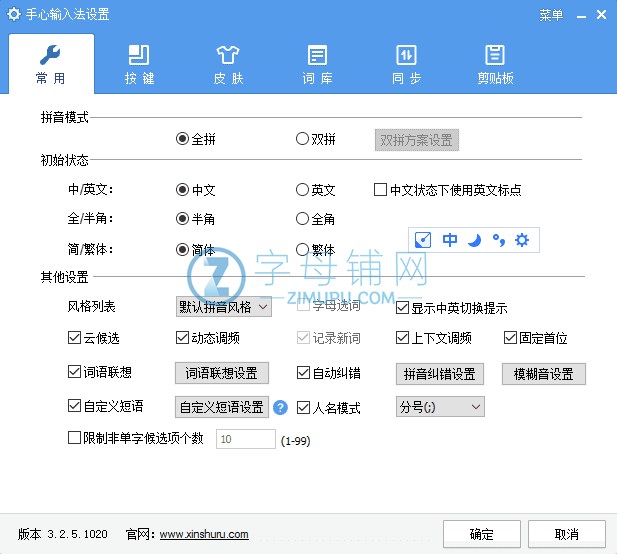Open the 同步 tab

tap(406, 65)
